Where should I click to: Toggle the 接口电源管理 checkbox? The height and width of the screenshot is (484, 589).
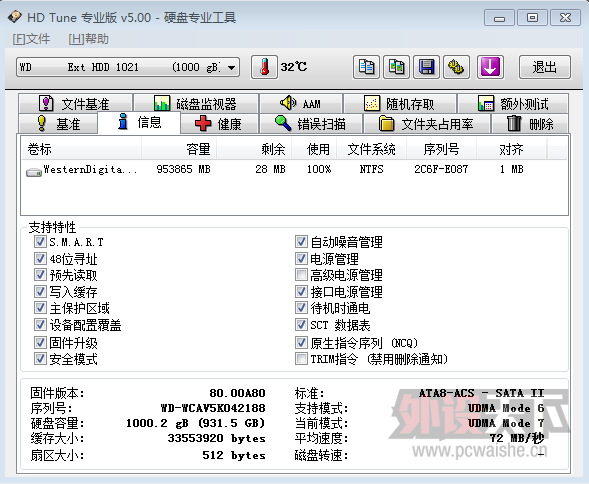(301, 291)
